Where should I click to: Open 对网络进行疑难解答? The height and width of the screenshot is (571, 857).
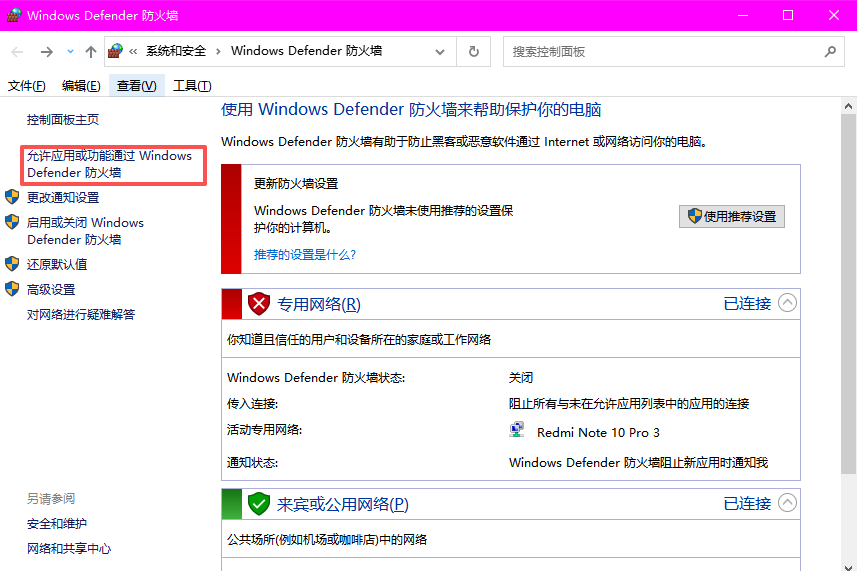81,315
